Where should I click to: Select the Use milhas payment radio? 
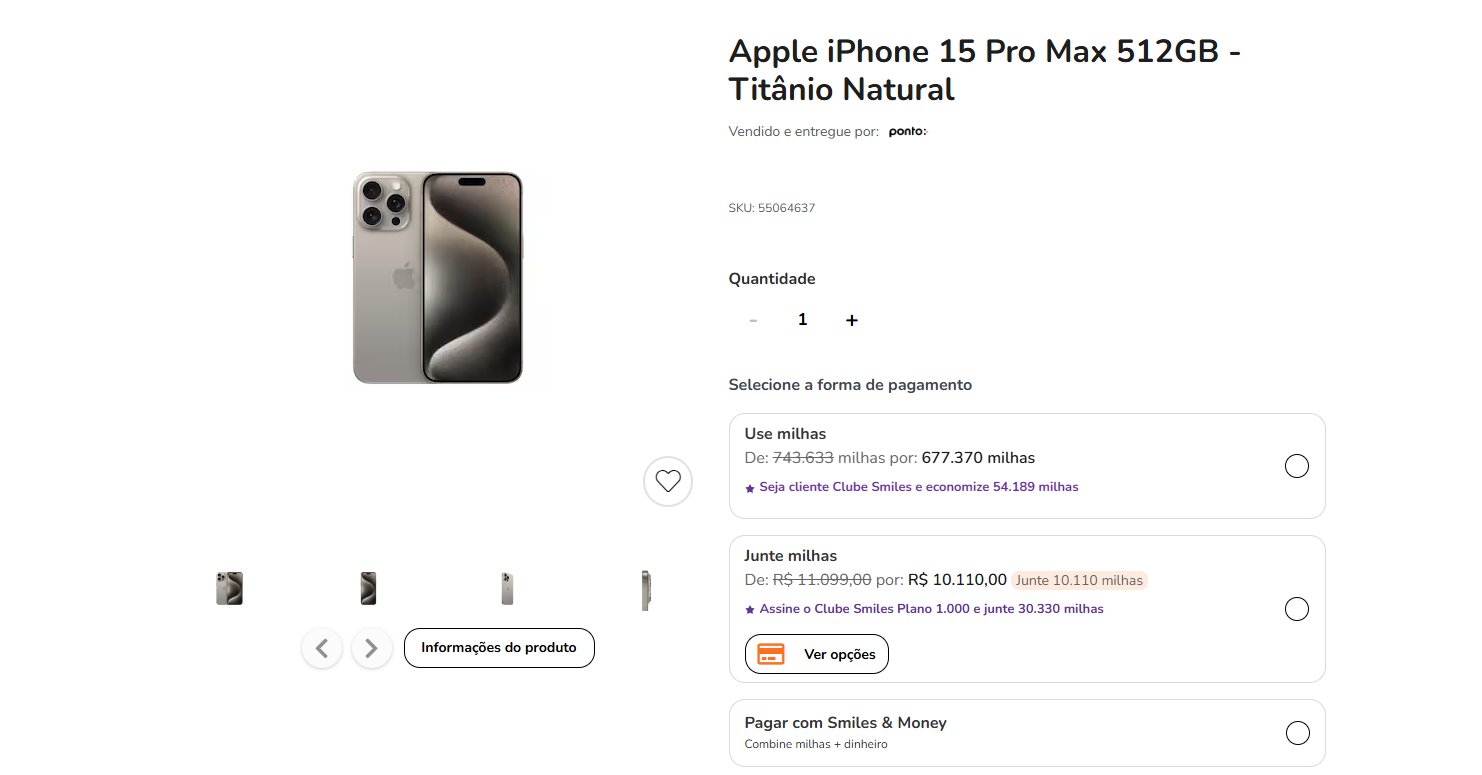coord(1296,466)
